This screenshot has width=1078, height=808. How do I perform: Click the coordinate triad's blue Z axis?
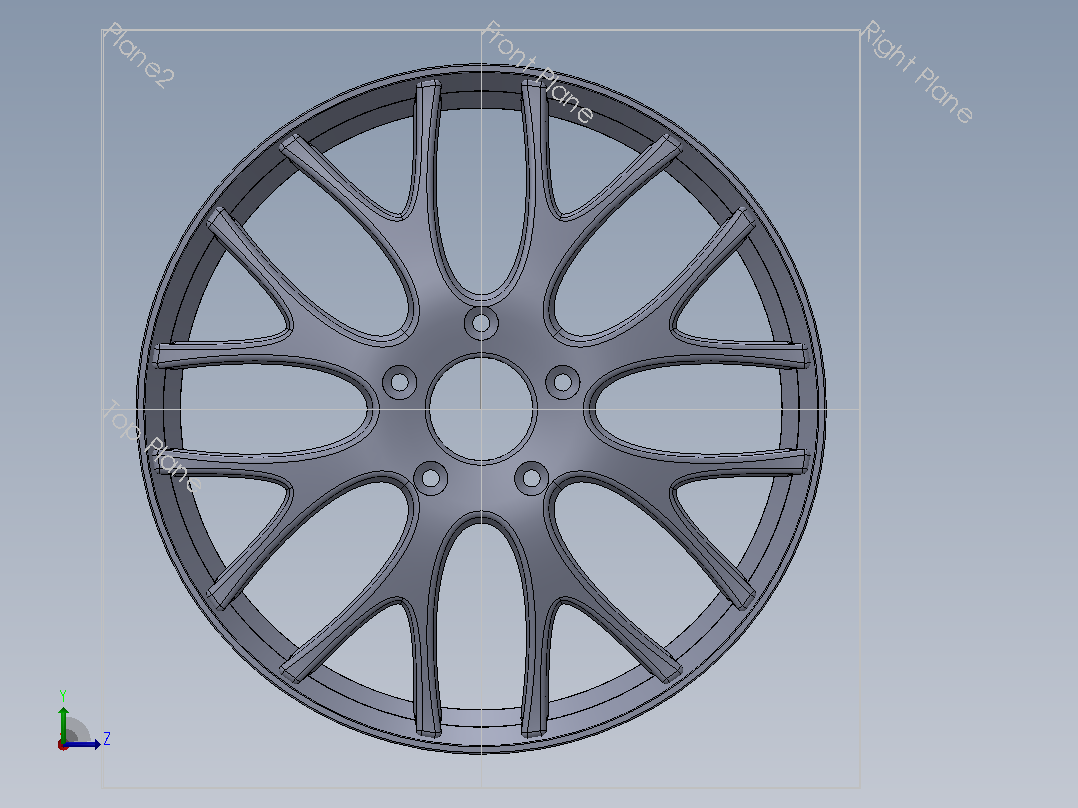coord(82,744)
